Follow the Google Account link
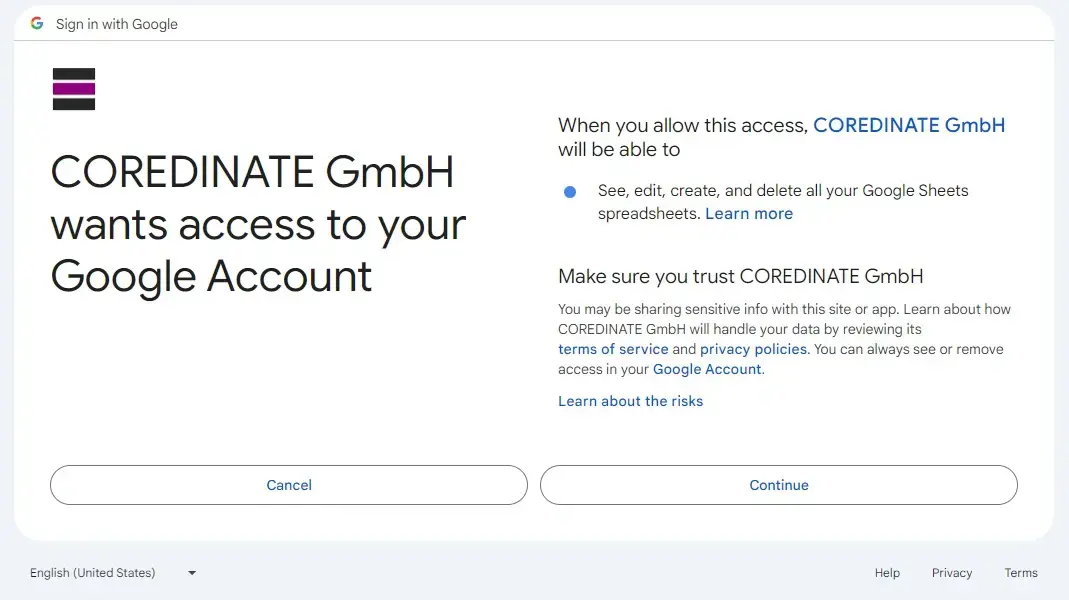The width and height of the screenshot is (1069, 600). coord(707,369)
